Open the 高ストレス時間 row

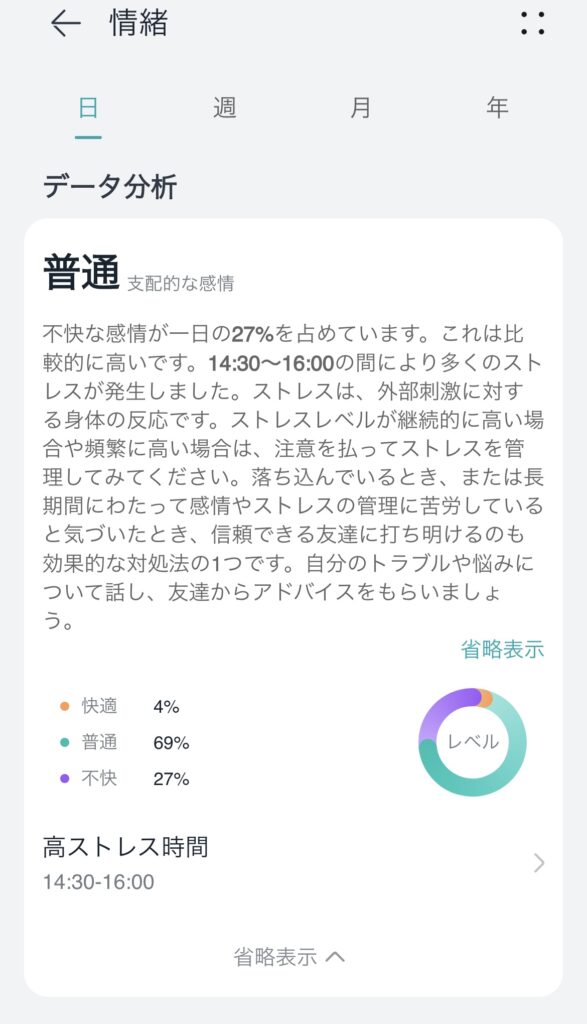pyautogui.click(x=293, y=863)
